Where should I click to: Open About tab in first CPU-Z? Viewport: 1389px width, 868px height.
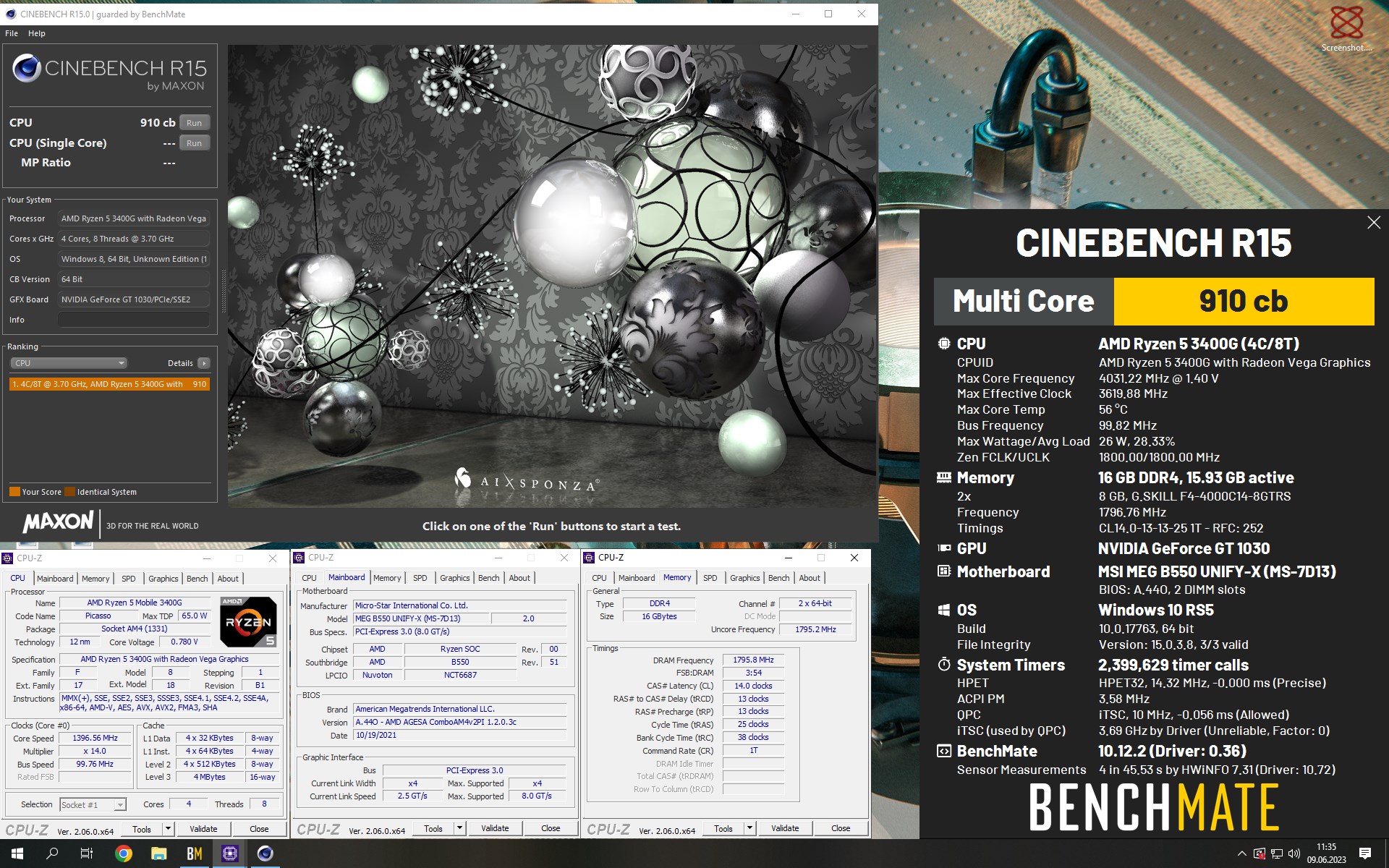point(228,579)
